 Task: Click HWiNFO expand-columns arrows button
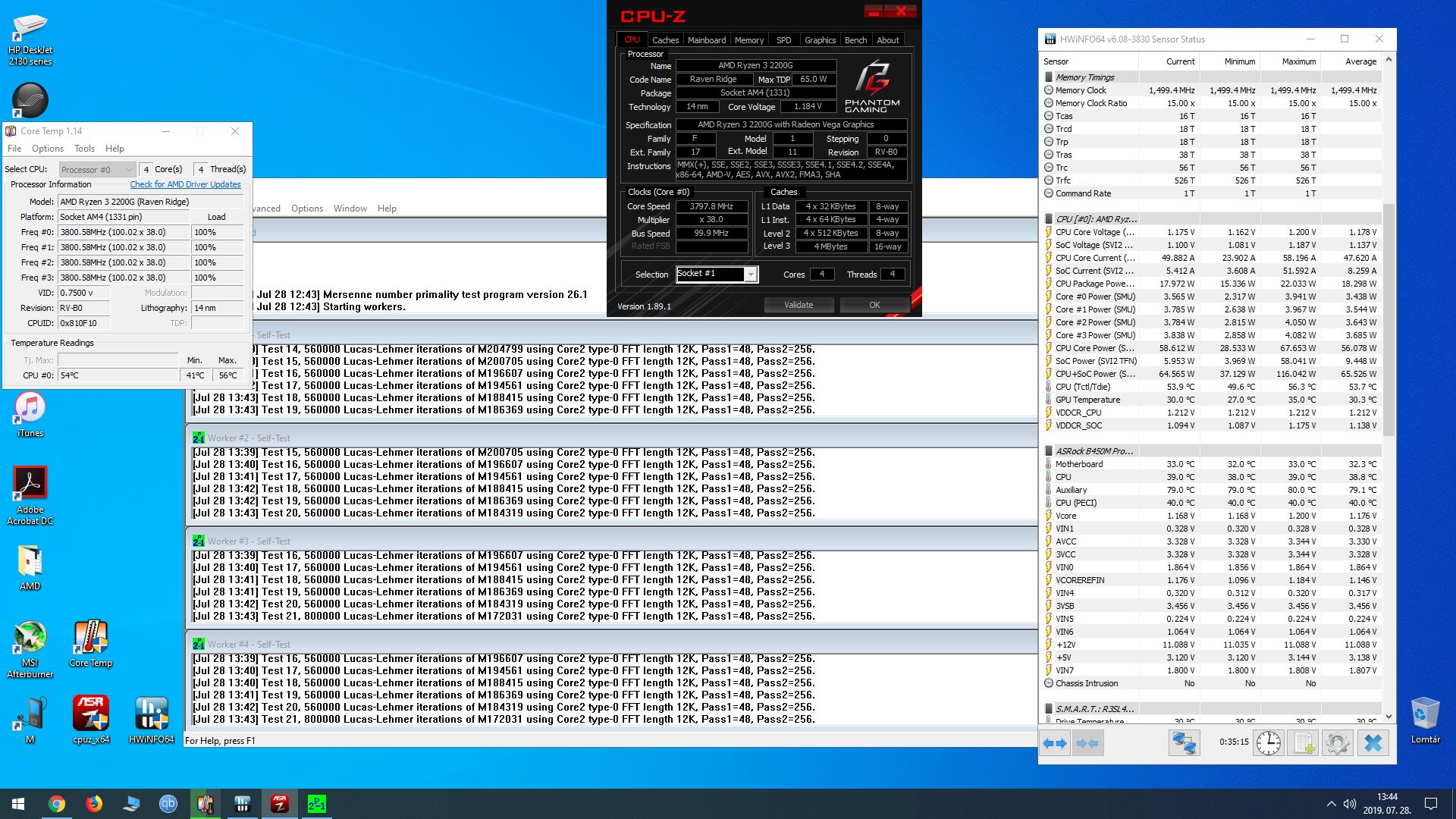pyautogui.click(x=1056, y=743)
